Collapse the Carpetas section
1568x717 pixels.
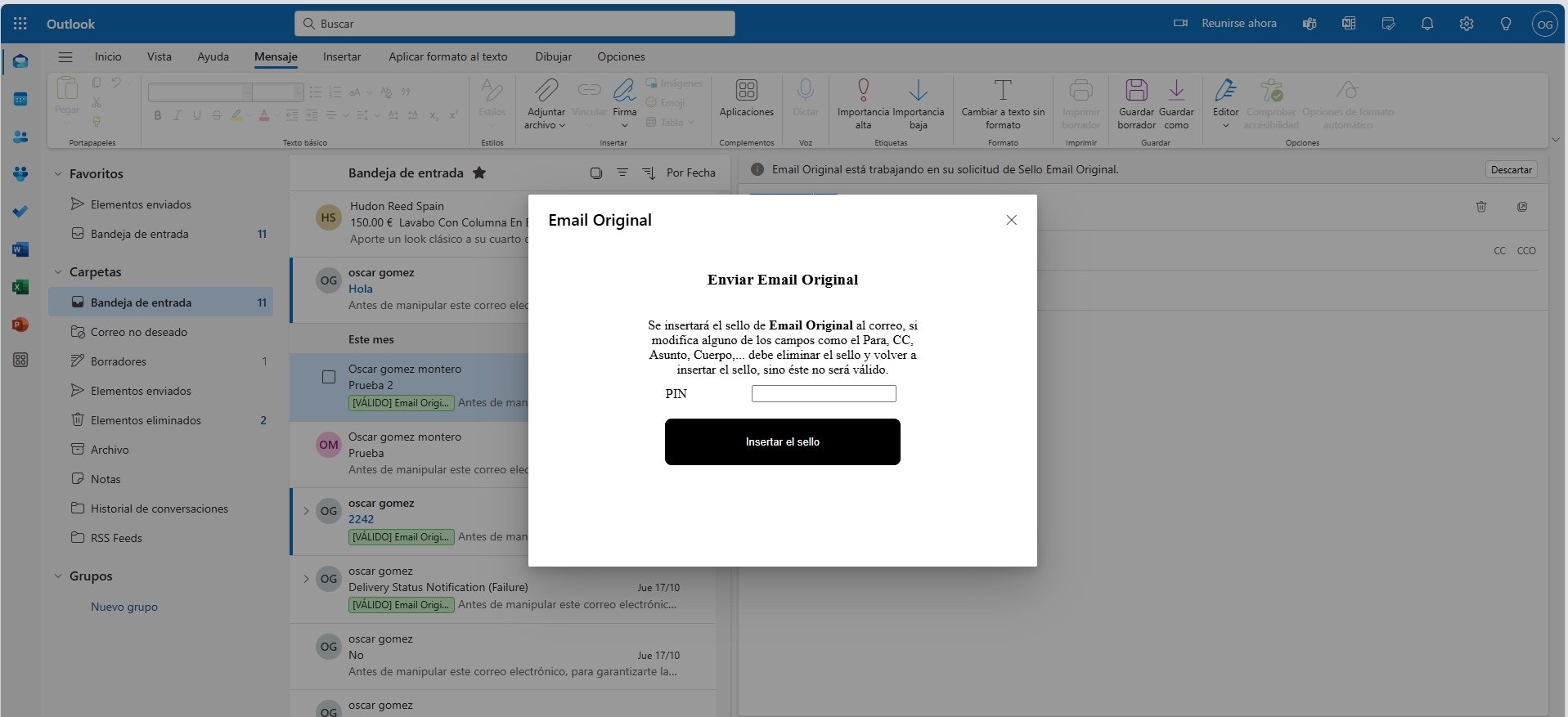58,272
